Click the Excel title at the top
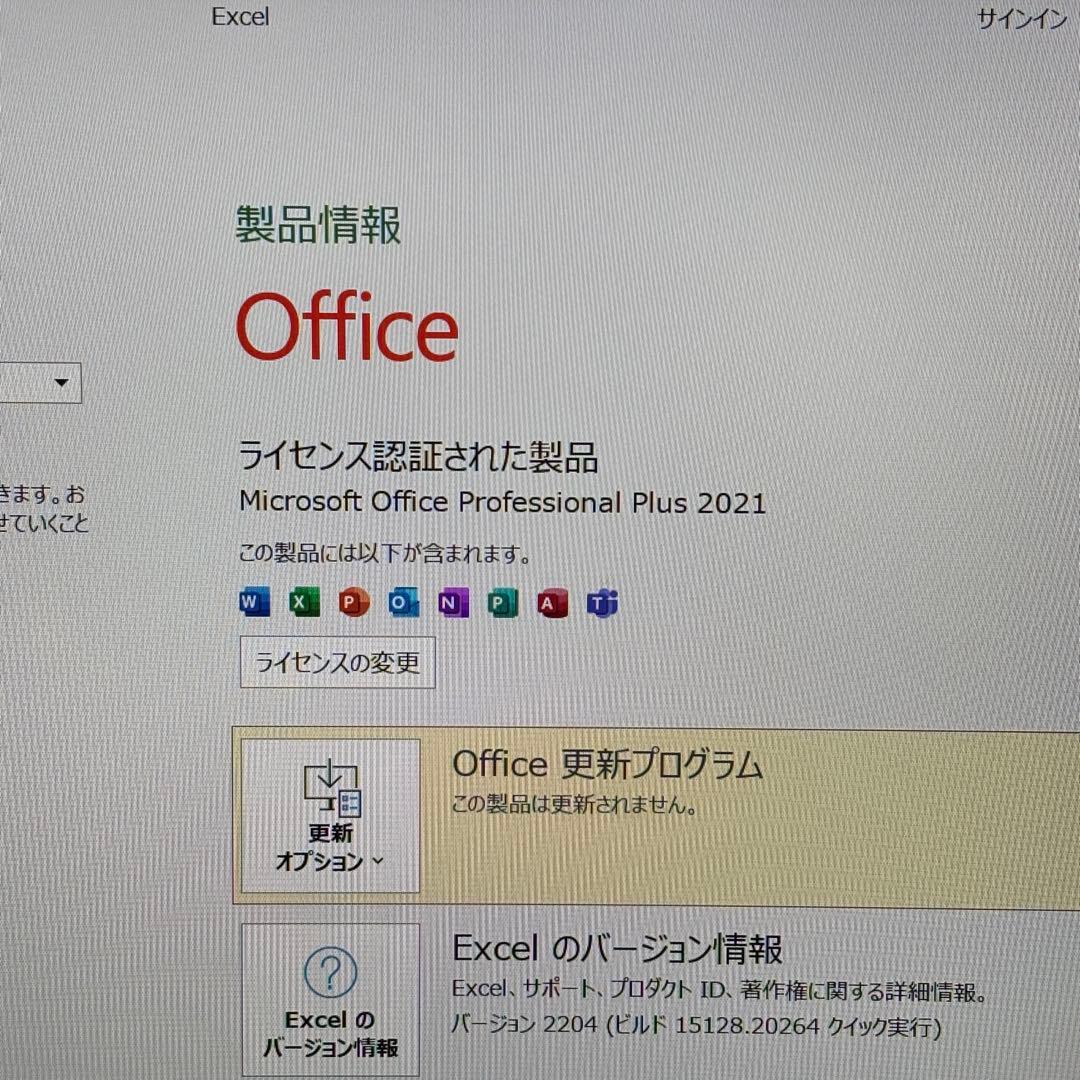Screen dimensions: 1080x1080 tap(240, 16)
